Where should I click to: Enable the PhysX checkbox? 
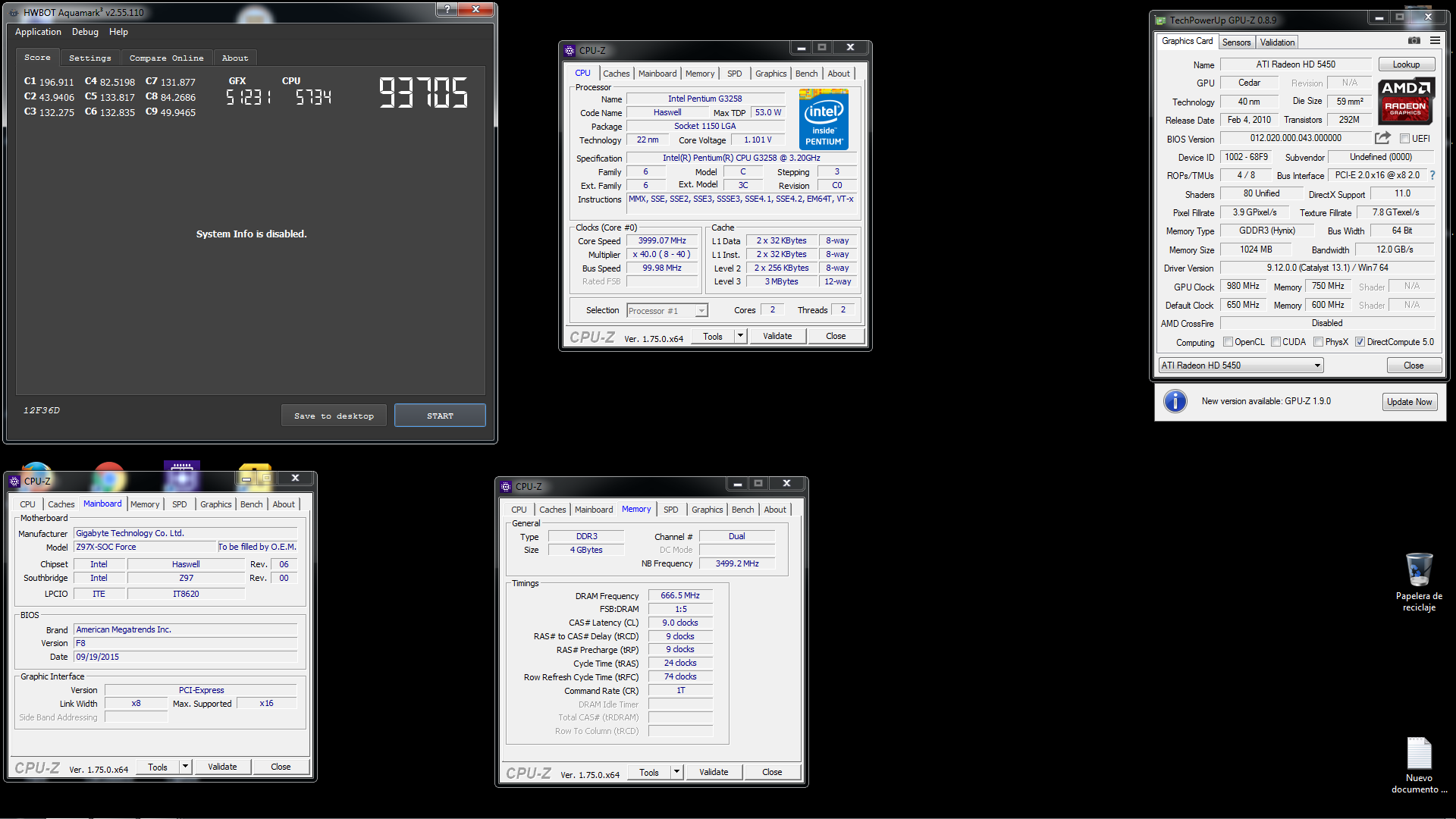pos(1318,342)
